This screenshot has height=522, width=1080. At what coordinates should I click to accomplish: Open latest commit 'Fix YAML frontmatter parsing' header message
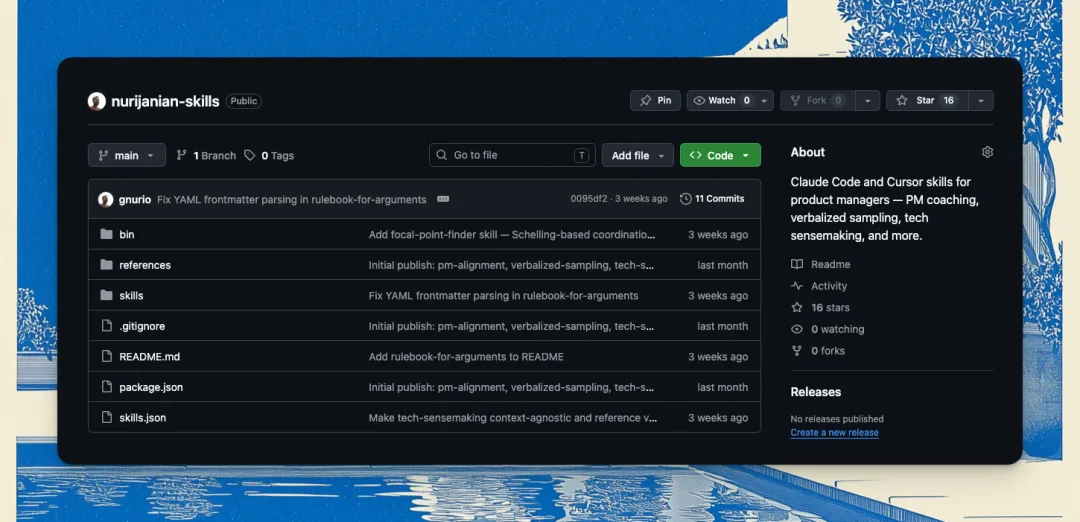(291, 200)
